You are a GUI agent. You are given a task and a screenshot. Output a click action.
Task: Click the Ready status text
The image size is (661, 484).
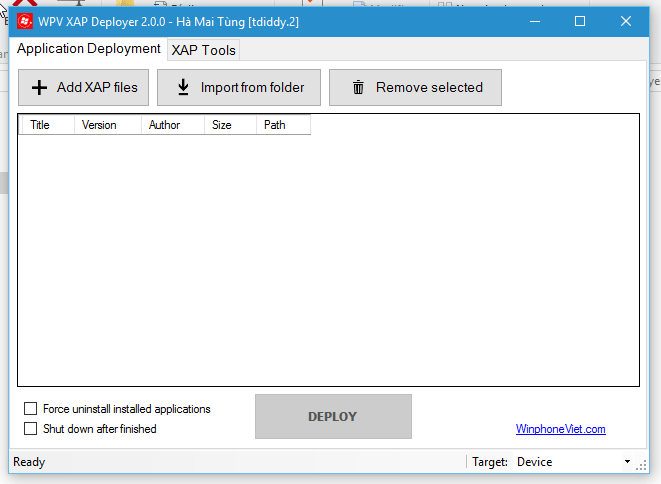[x=29, y=462]
